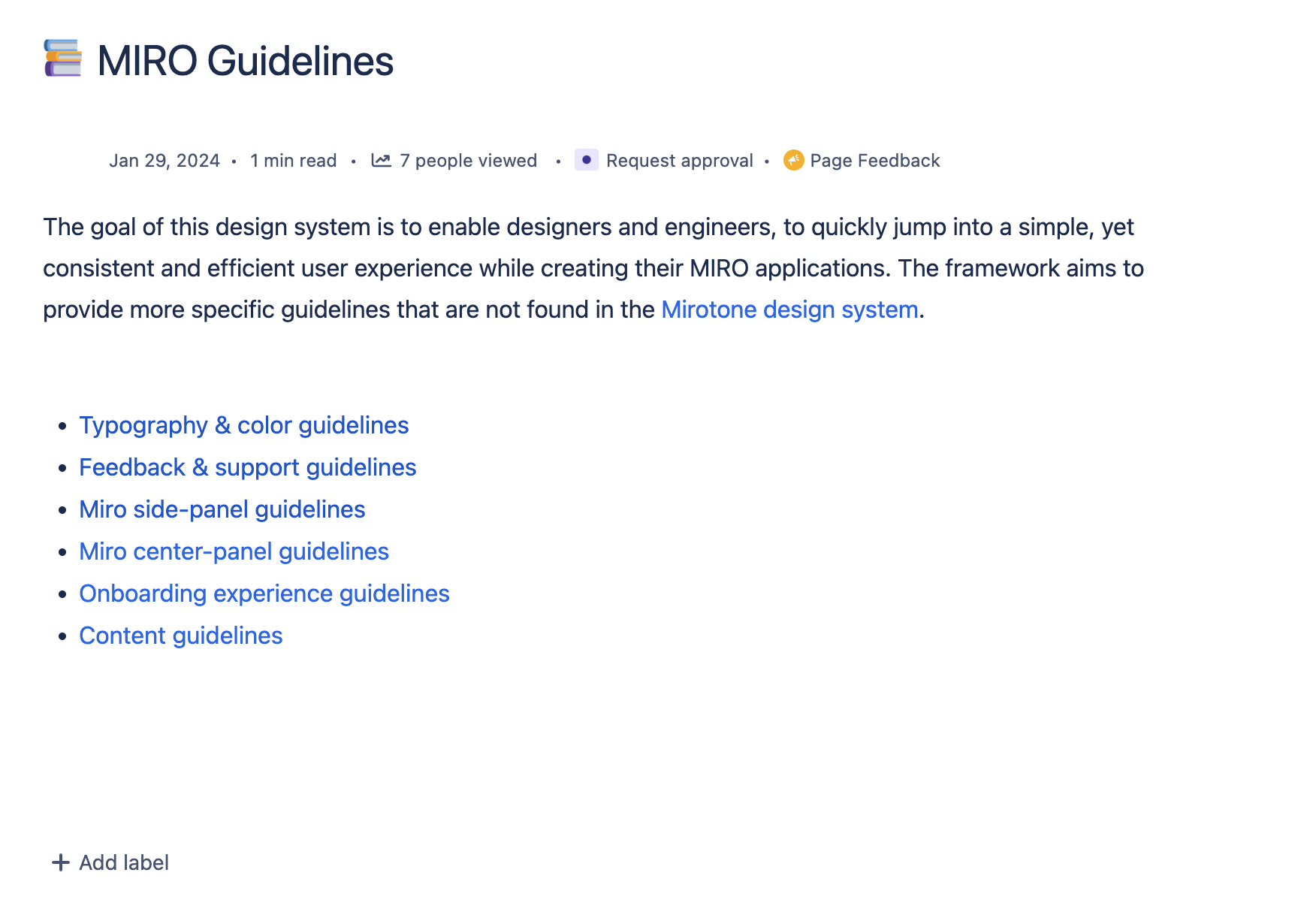Open Onboarding experience guidelines link
The width and height of the screenshot is (1310, 924).
point(264,593)
